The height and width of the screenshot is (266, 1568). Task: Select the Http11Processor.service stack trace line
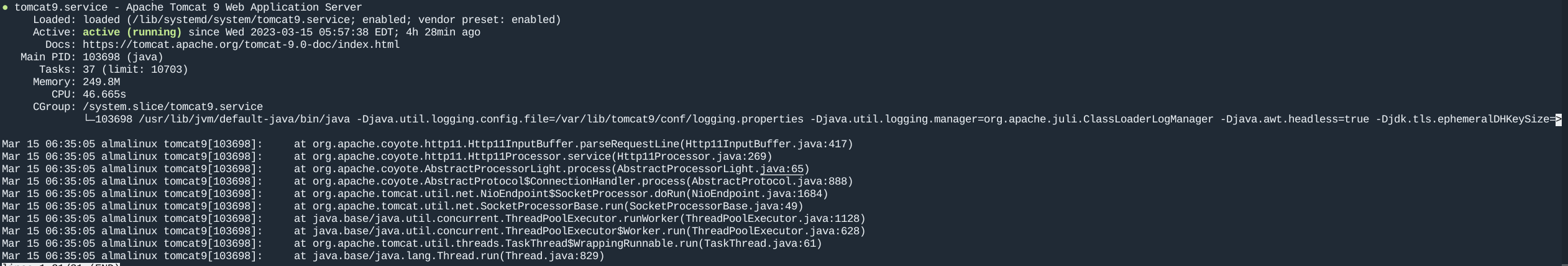point(533,157)
